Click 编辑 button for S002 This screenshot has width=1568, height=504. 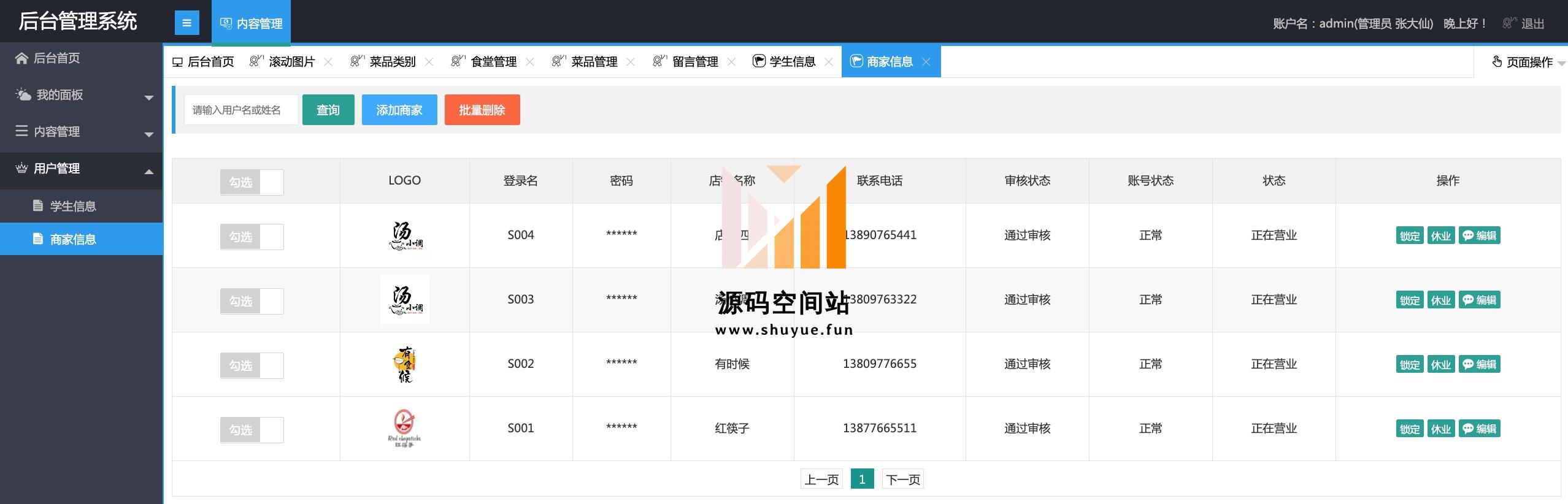(x=1480, y=364)
